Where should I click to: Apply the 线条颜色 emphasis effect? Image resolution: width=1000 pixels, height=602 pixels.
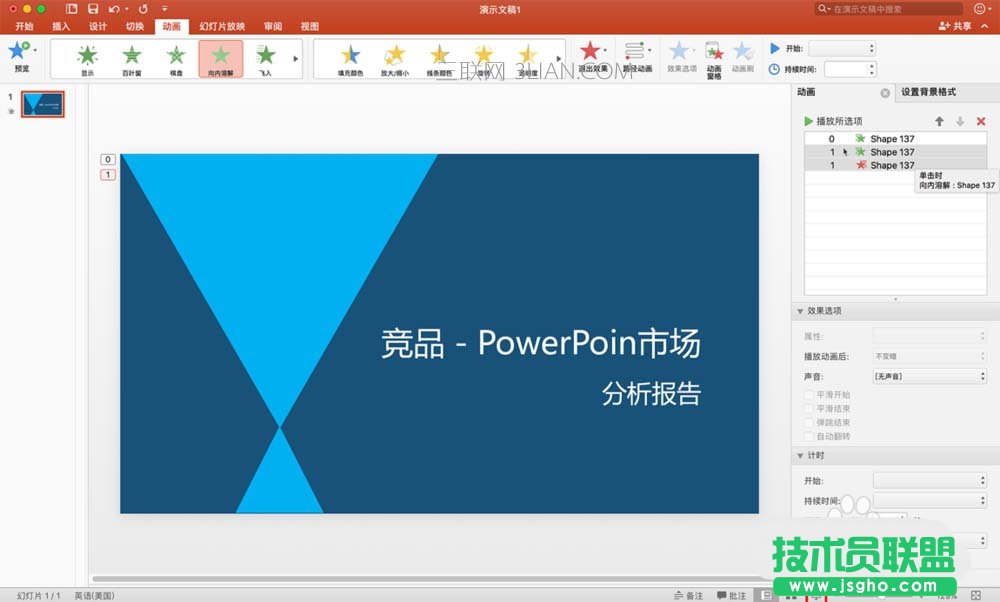(x=439, y=59)
